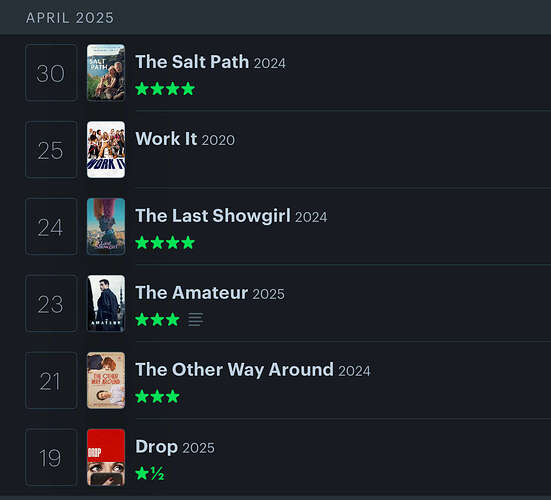Select the day 19 date box
The image size is (551, 500).
51,457
